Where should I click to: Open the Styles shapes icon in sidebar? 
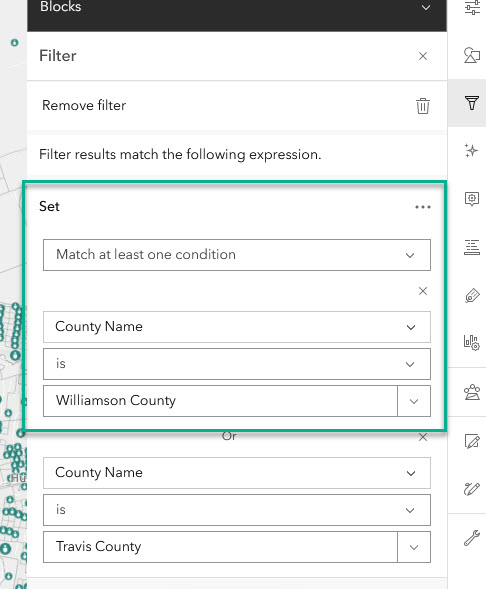click(x=472, y=55)
